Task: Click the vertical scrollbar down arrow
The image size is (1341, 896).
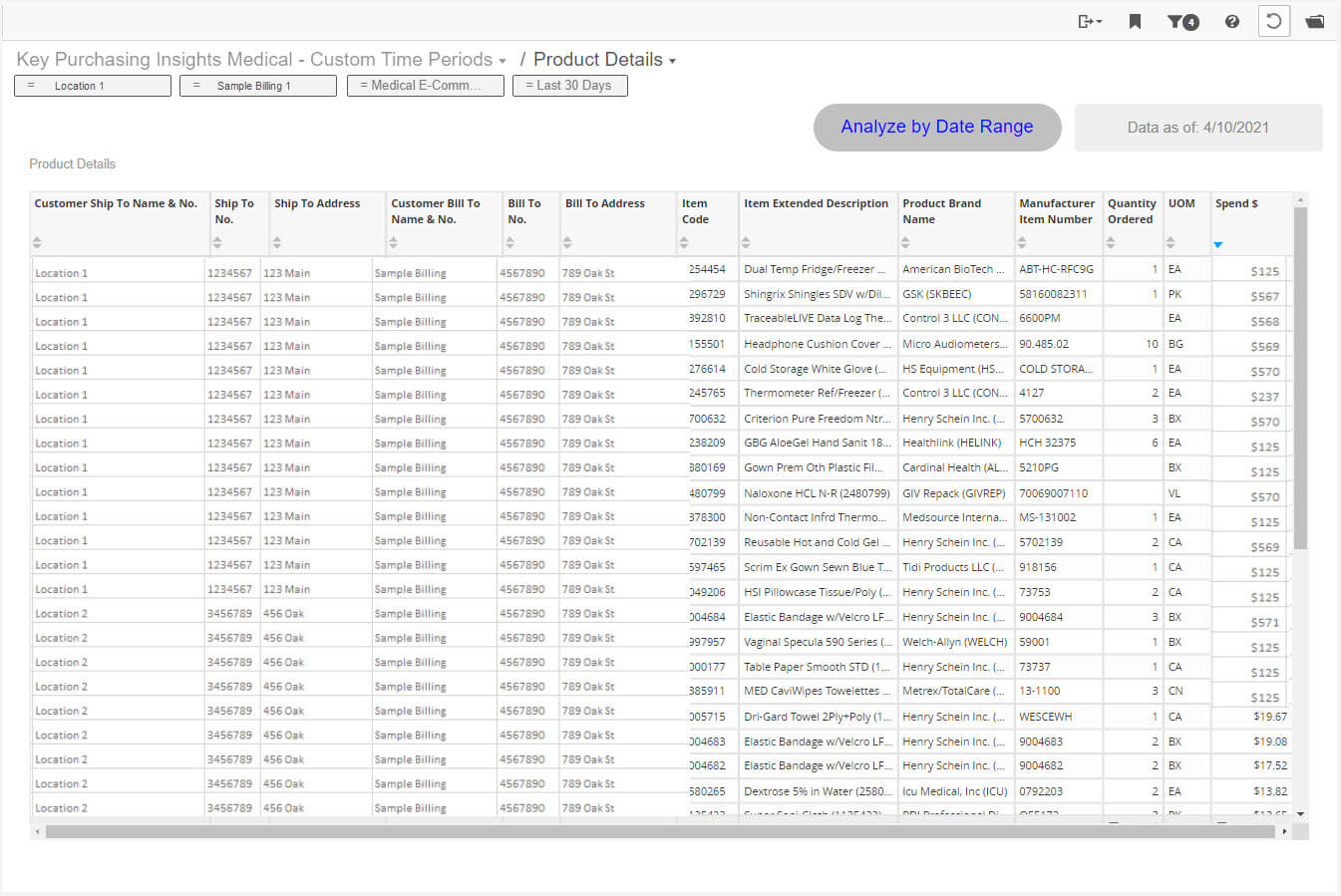Action: pyautogui.click(x=1300, y=814)
